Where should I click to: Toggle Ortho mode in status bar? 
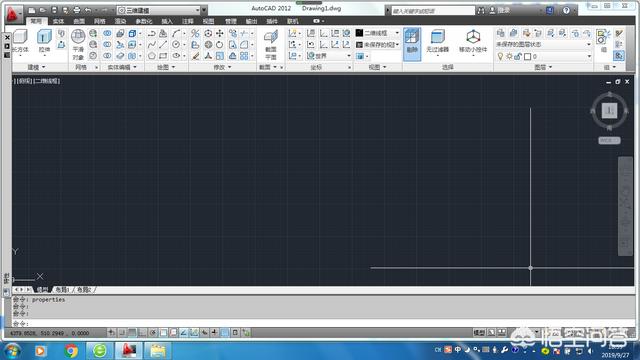click(x=142, y=333)
